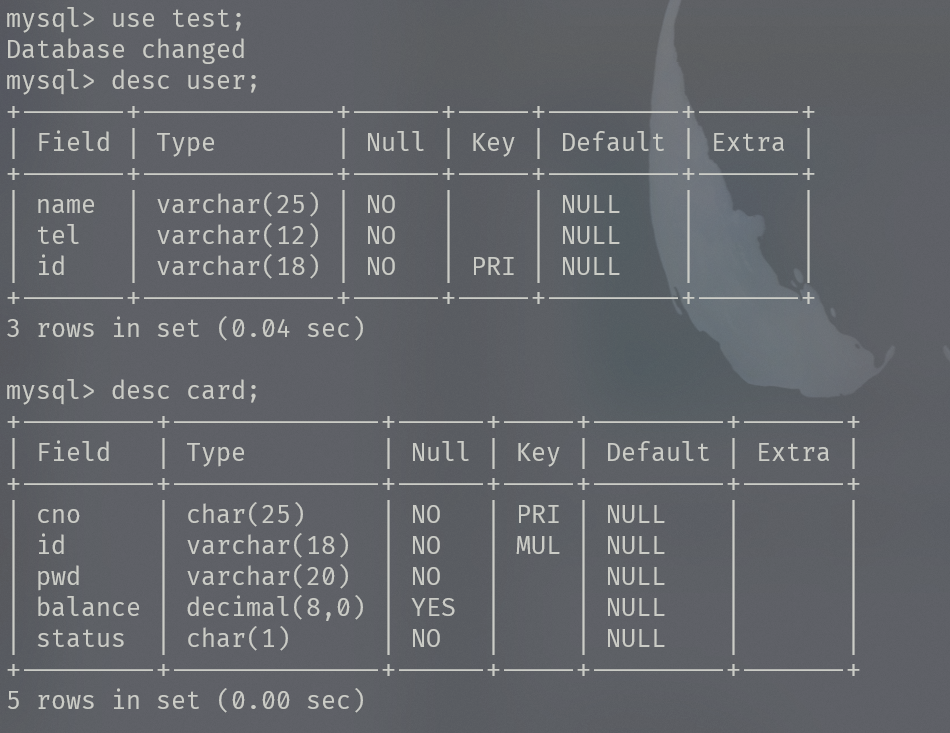950x733 pixels.
Task: Click the char(1) type value
Action: coord(238,638)
